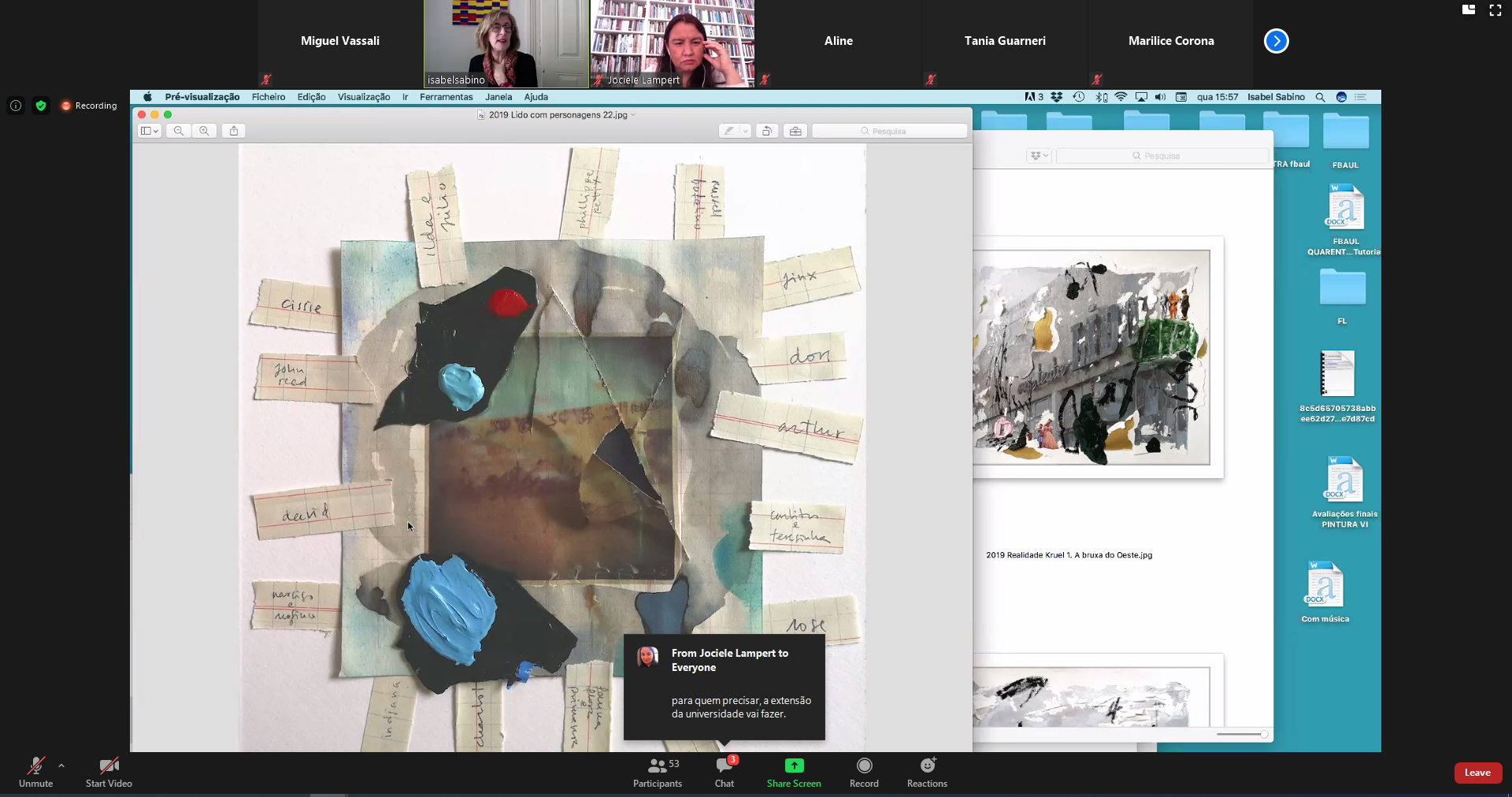The height and width of the screenshot is (797, 1512).
Task: Open the Janela menu
Action: click(x=498, y=97)
